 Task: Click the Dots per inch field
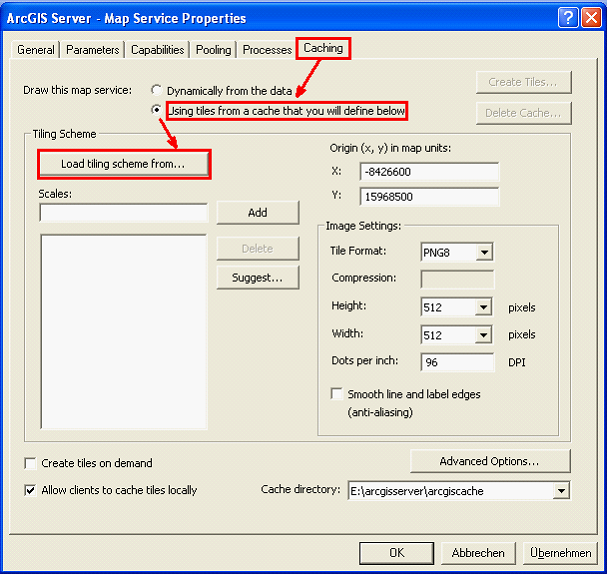click(x=457, y=362)
